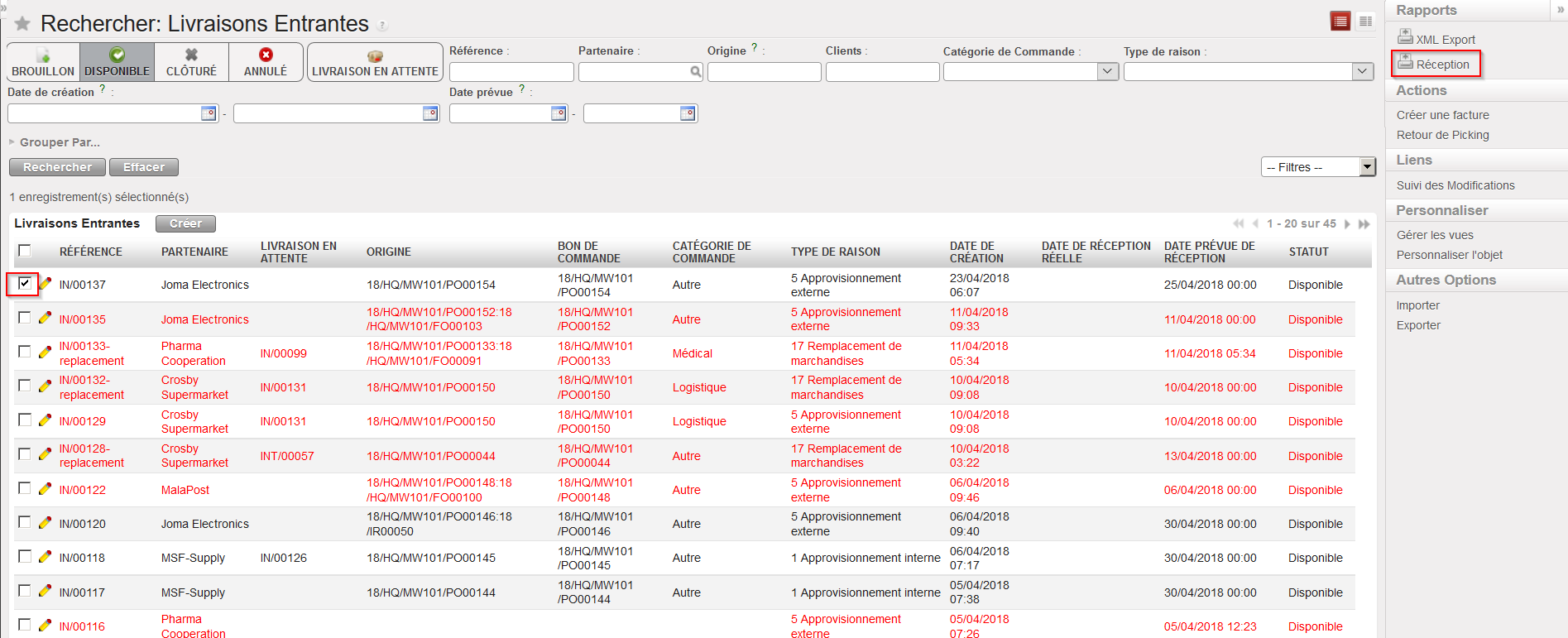Viewport: 1568px width, 638px height.
Task: Collapse right sidebar with double-arrow icon
Action: [x=1561, y=10]
